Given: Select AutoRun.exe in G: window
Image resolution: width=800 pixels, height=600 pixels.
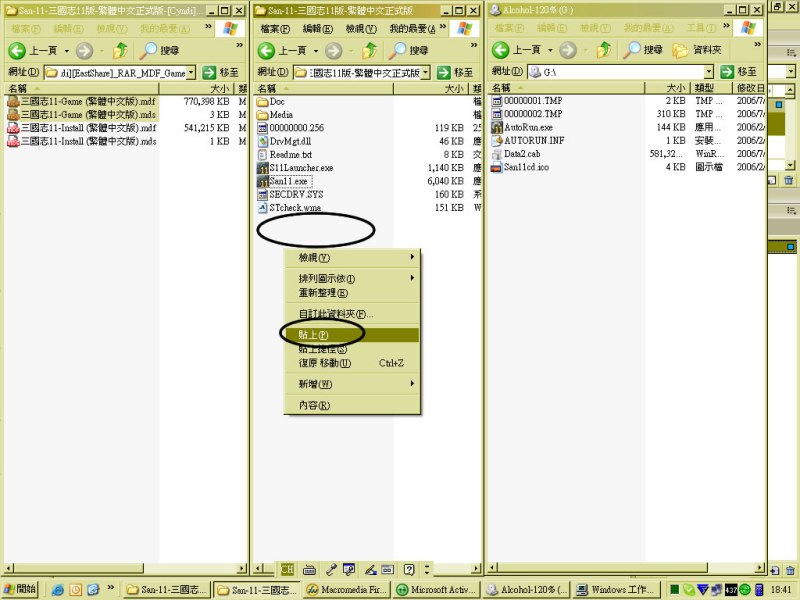Looking at the screenshot, I should (522, 127).
